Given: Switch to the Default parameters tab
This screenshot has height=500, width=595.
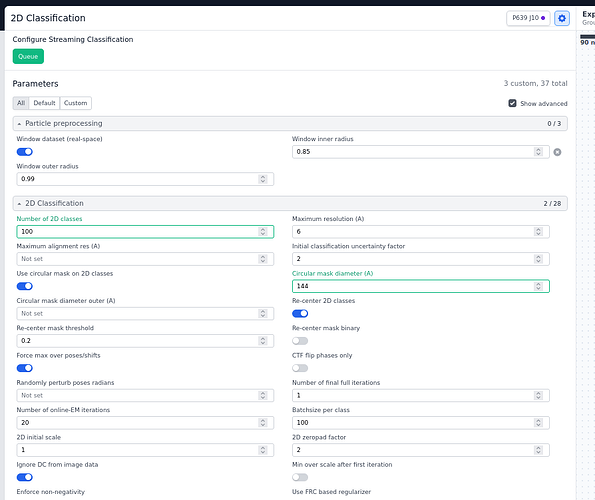Looking at the screenshot, I should point(44,103).
